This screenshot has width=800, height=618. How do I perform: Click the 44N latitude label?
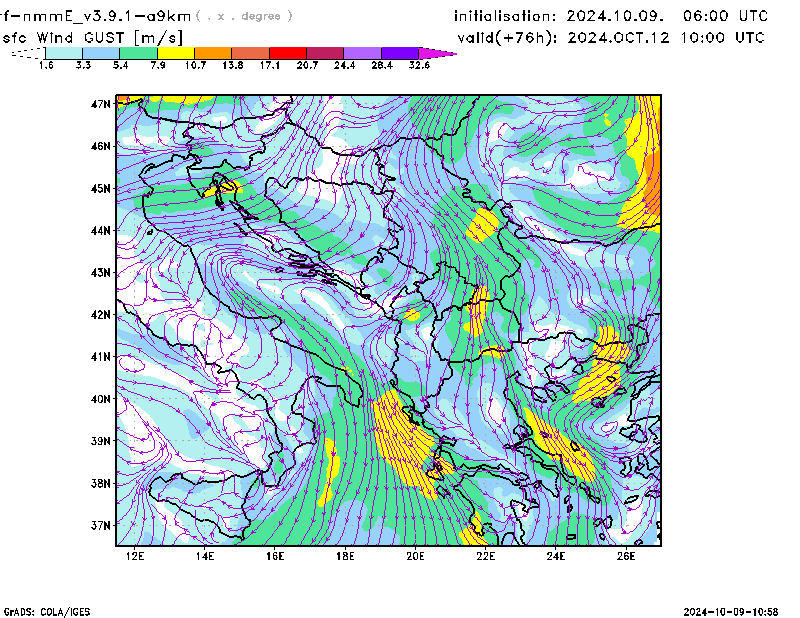point(101,231)
